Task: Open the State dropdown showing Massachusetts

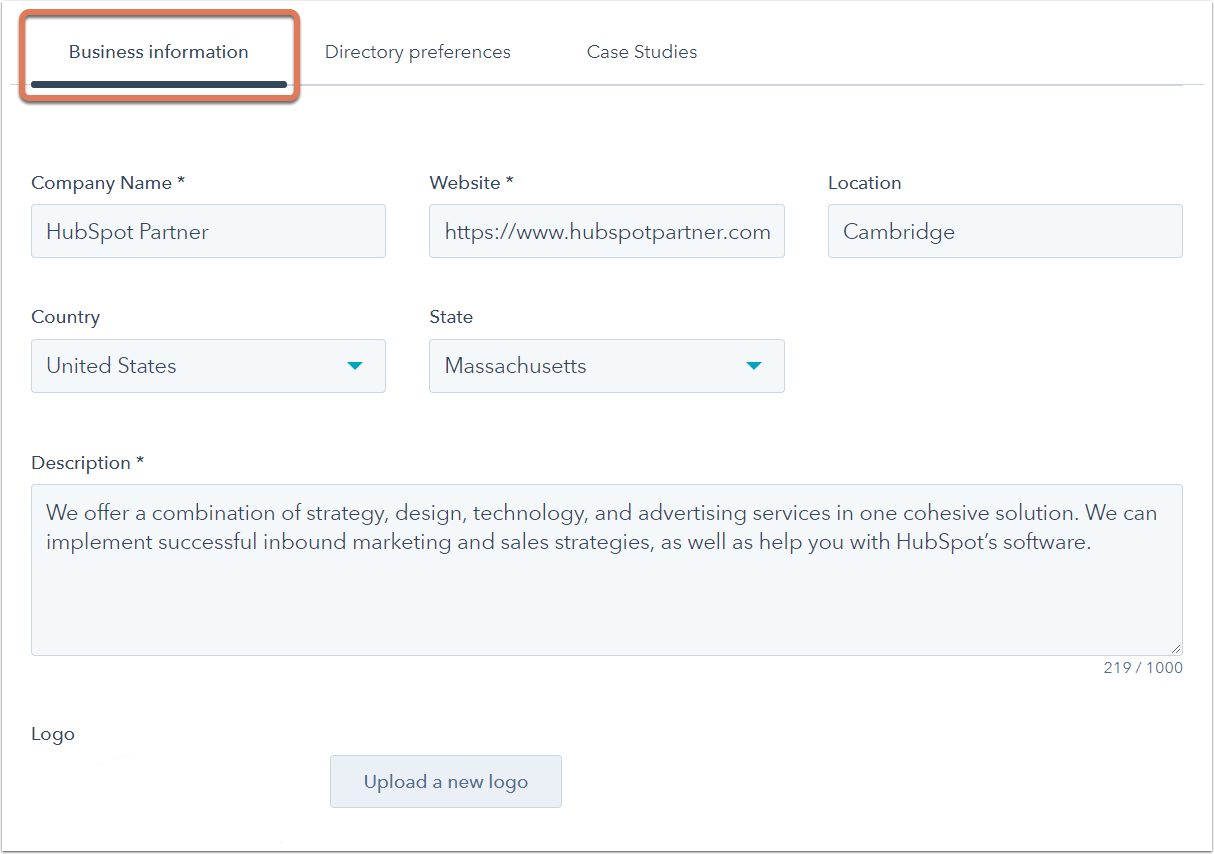Action: tap(607, 366)
